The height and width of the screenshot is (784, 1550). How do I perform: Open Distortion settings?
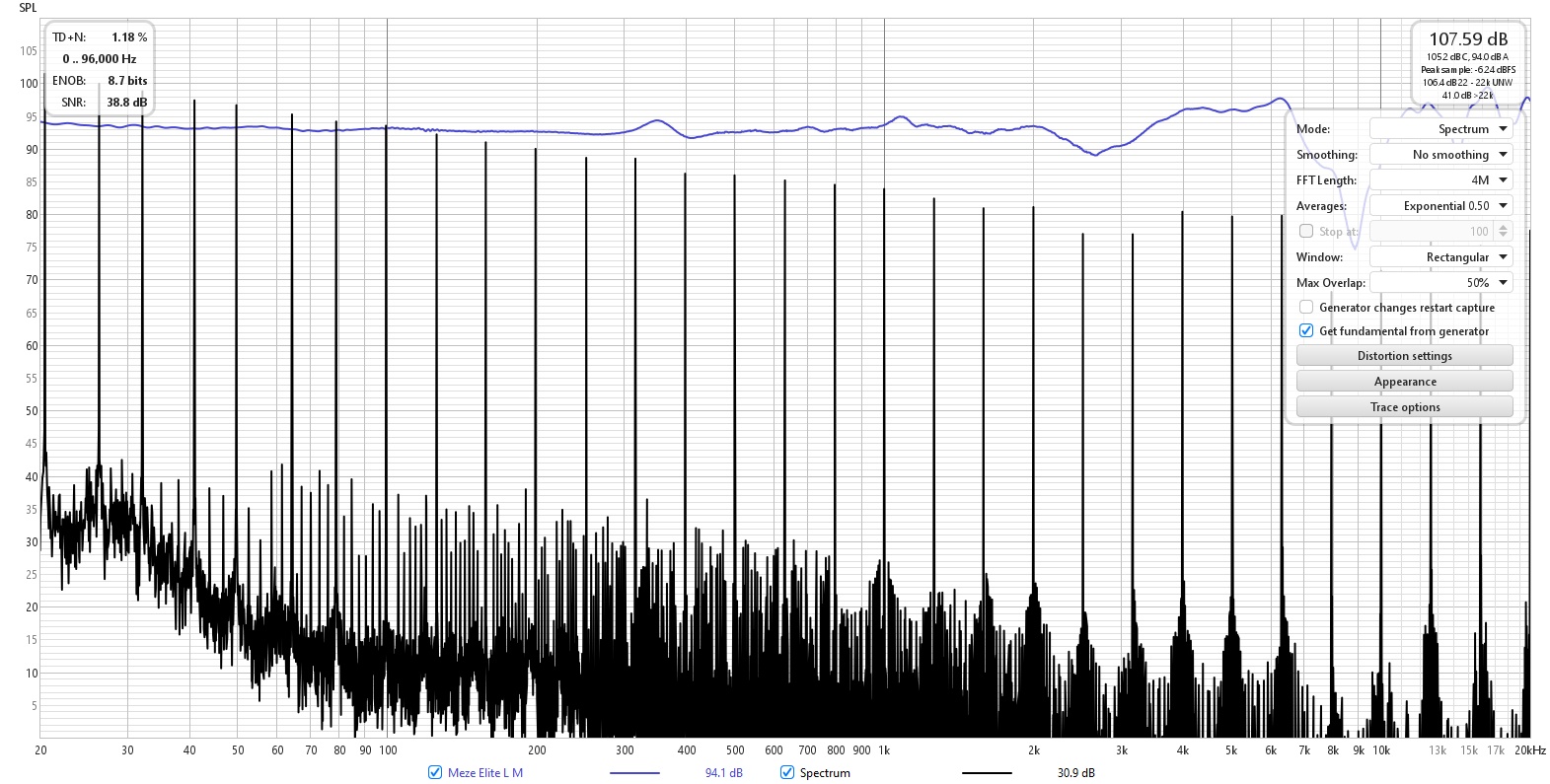[x=1404, y=356]
